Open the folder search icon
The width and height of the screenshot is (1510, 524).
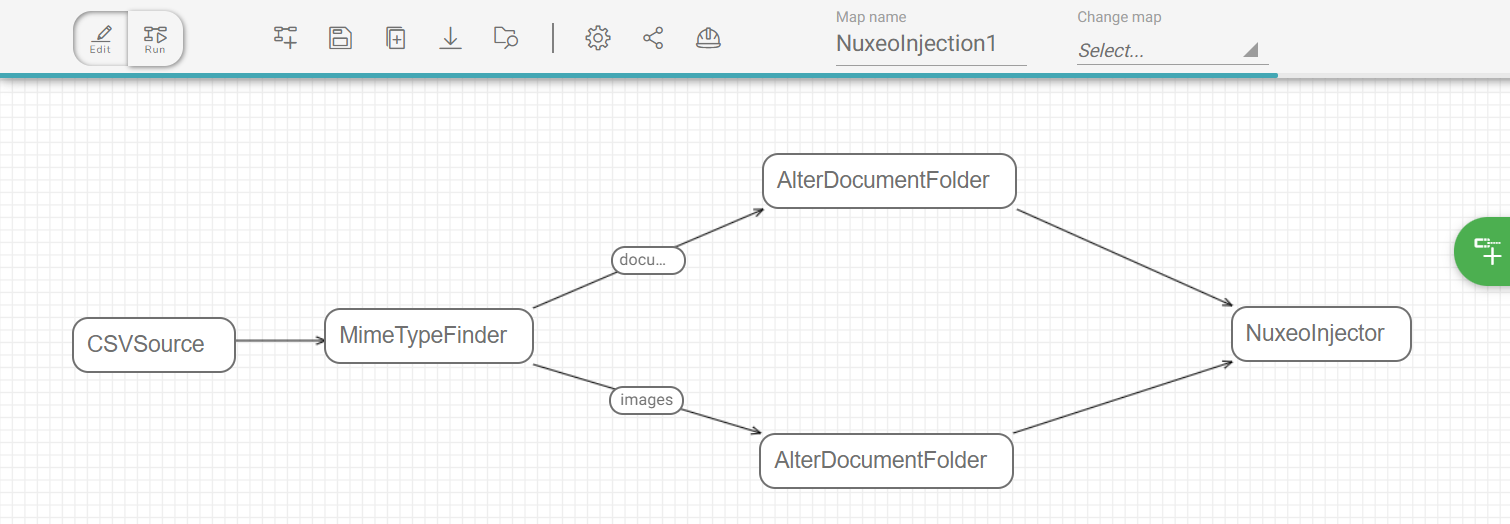click(506, 38)
